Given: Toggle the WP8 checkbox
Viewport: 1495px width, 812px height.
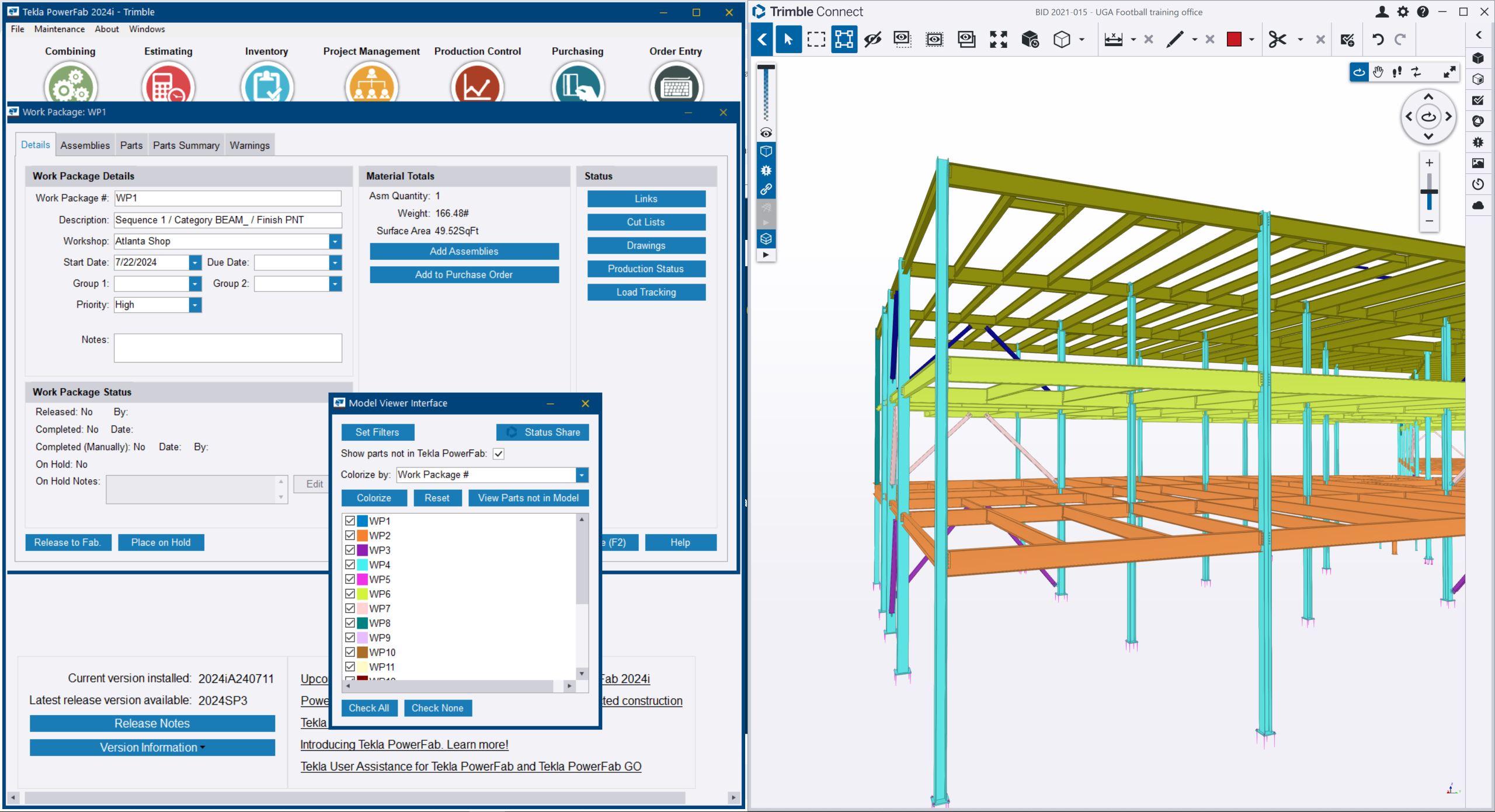Looking at the screenshot, I should coord(350,623).
